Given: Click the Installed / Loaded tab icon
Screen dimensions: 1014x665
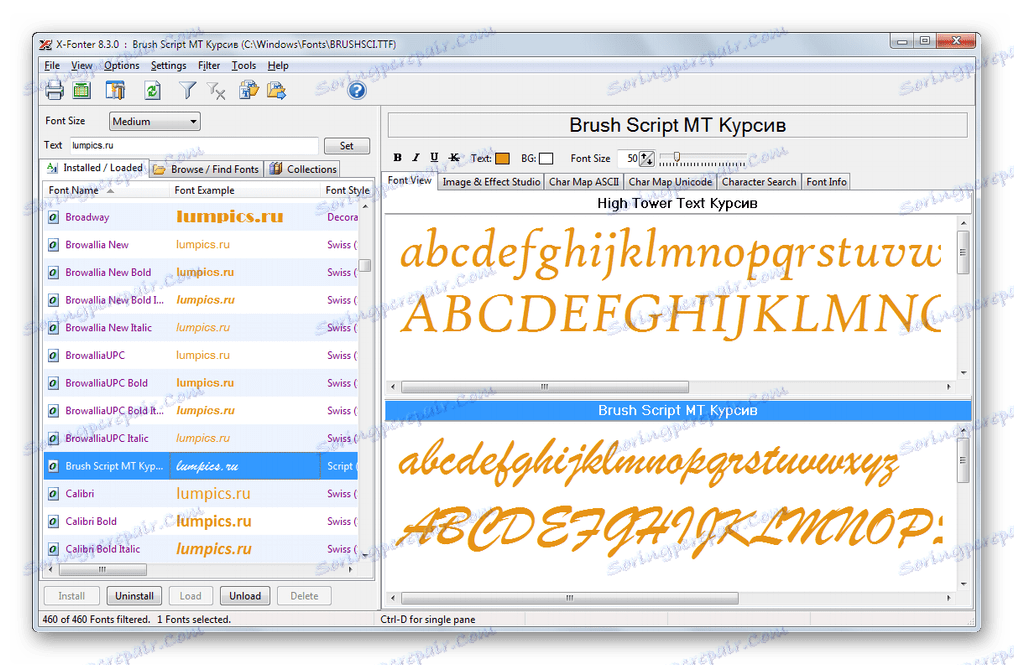Looking at the screenshot, I should 52,168.
